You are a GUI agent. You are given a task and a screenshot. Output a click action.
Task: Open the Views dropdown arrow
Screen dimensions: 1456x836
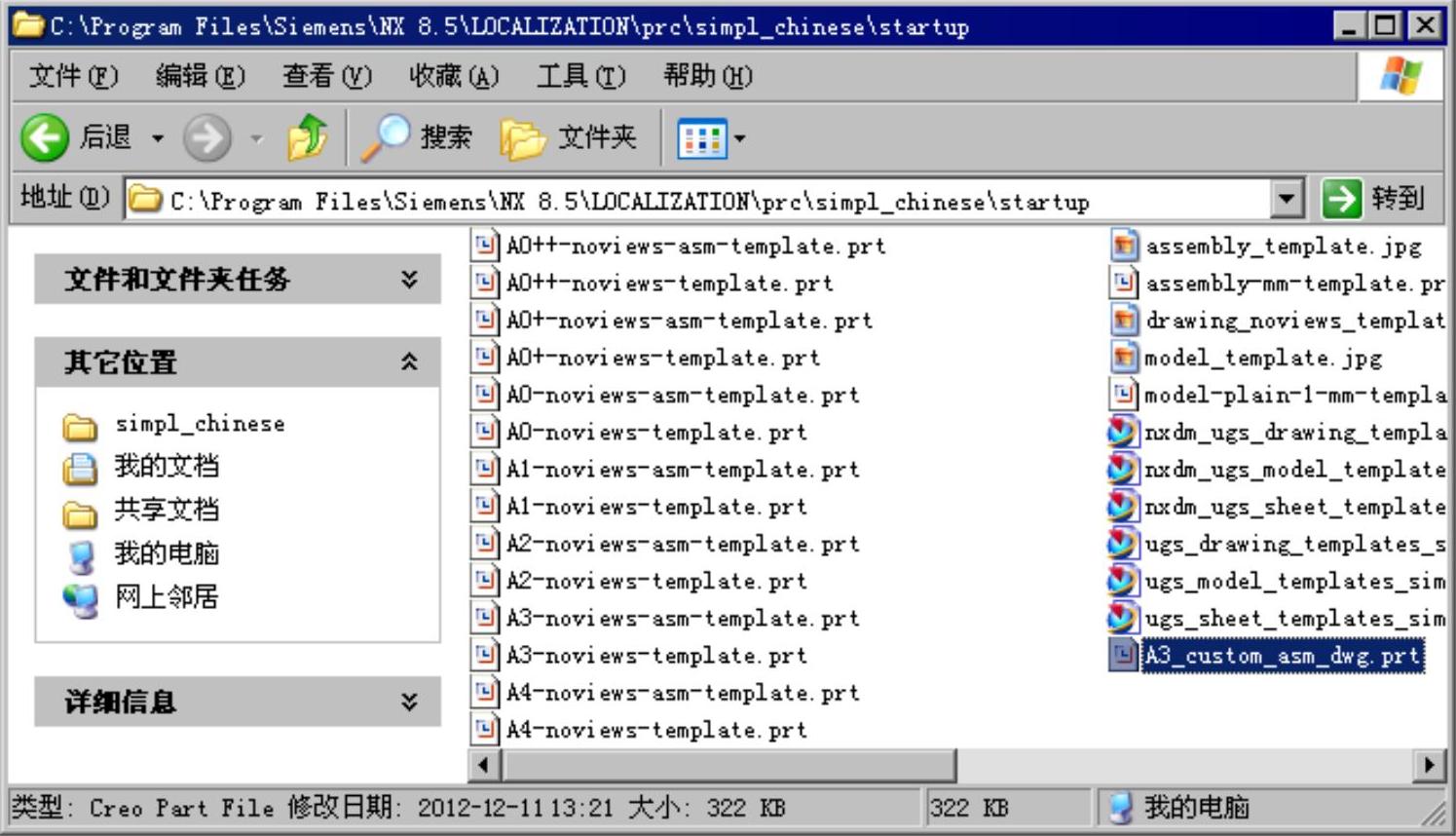[739, 138]
